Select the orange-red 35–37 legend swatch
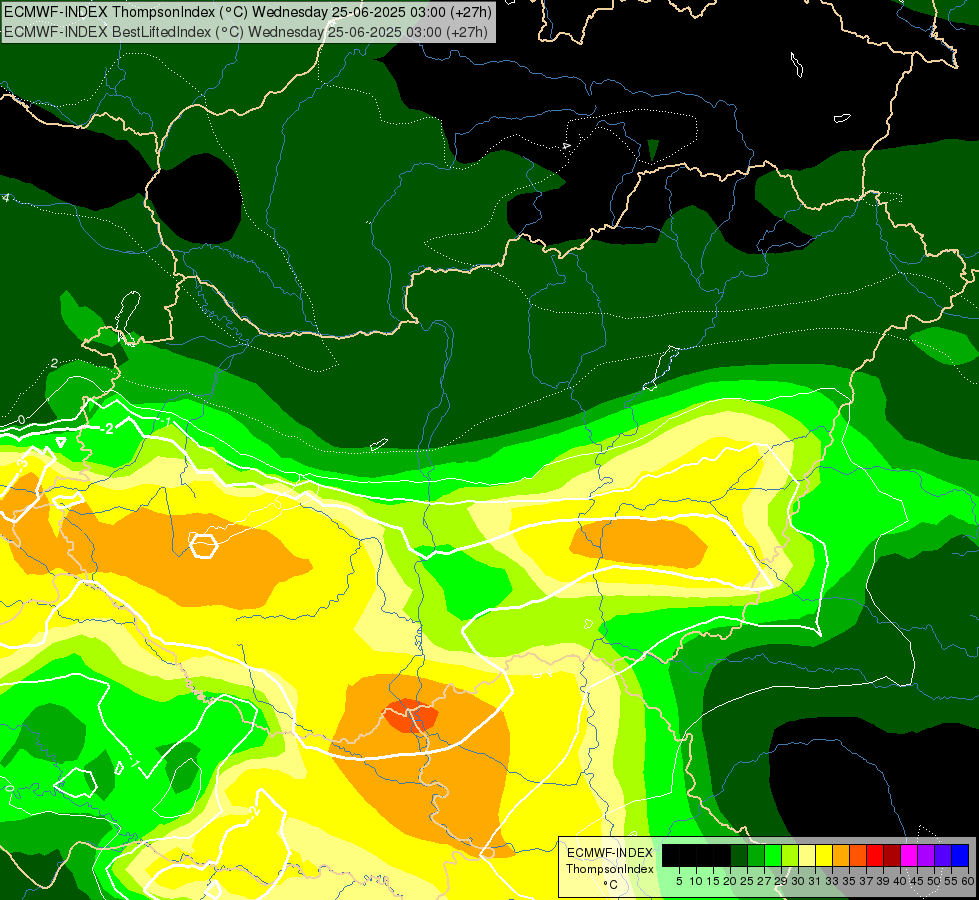The width and height of the screenshot is (979, 900). click(x=858, y=855)
